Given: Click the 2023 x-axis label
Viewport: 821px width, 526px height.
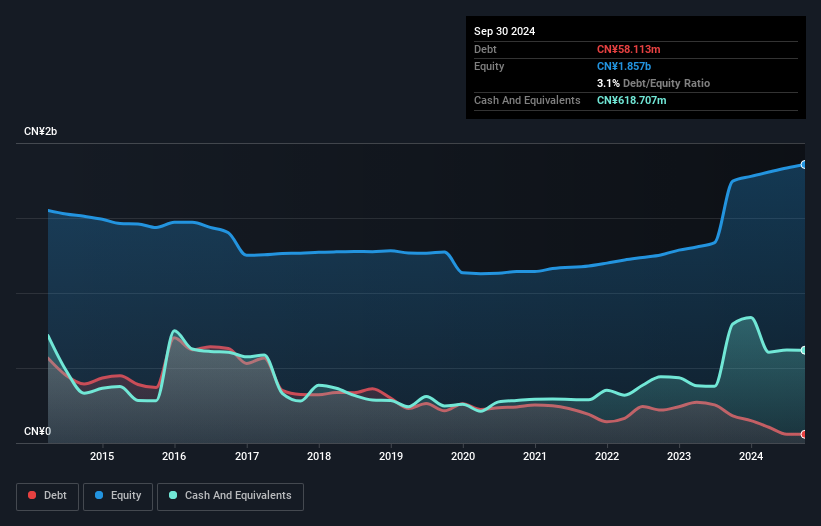Looking at the screenshot, I should coord(679,456).
